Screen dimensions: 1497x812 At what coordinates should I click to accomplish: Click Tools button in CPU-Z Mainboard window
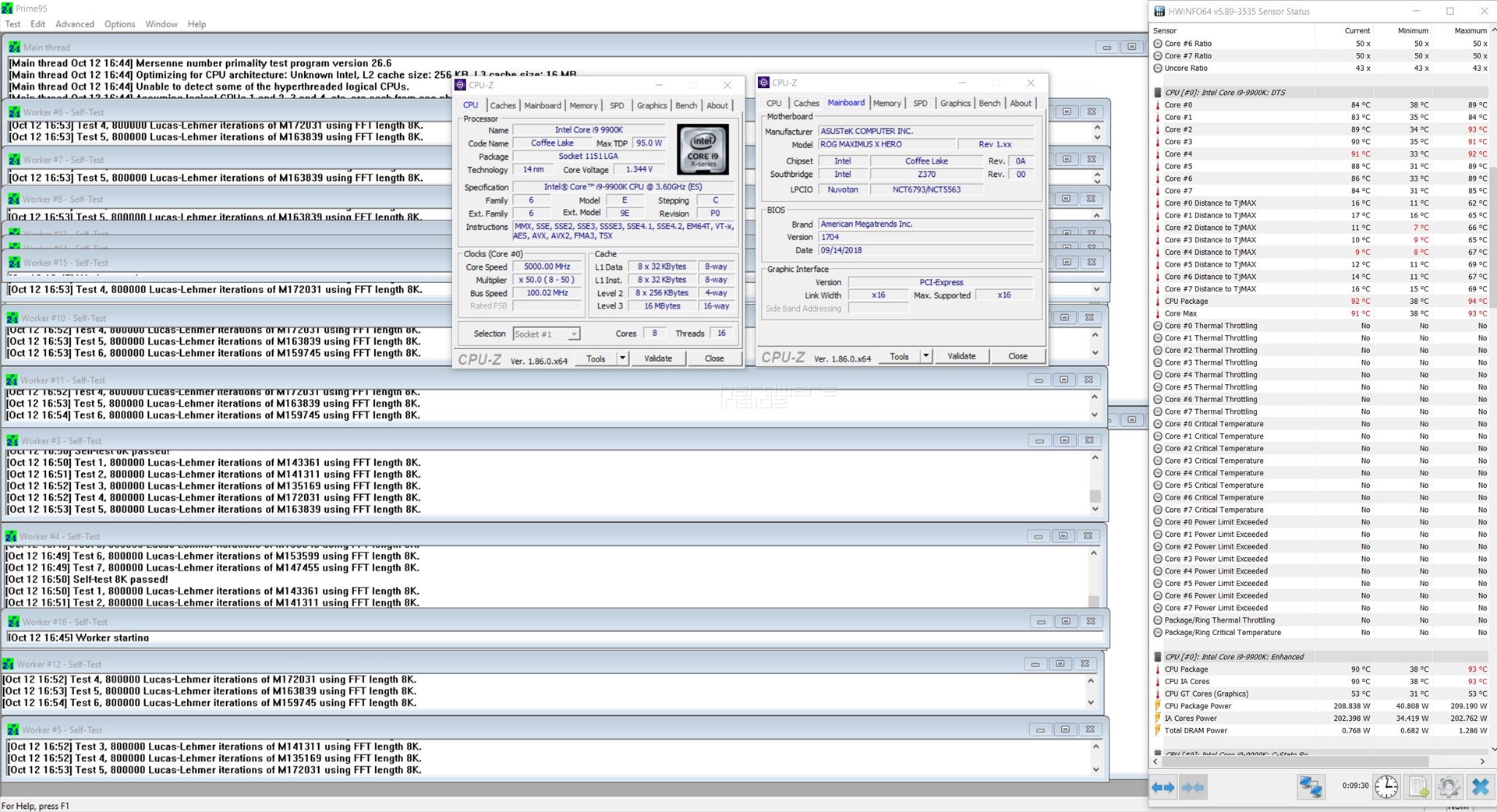click(899, 356)
